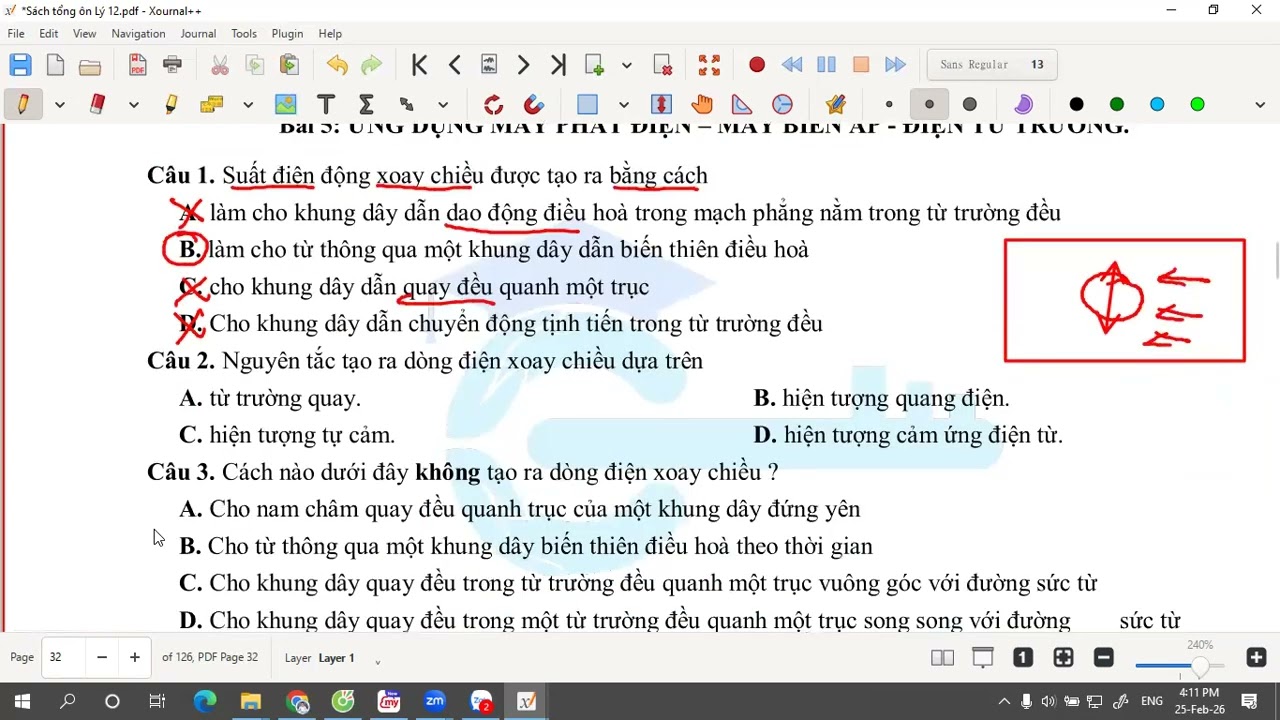
Task: Expand the Eraser options dropdown
Action: point(134,104)
